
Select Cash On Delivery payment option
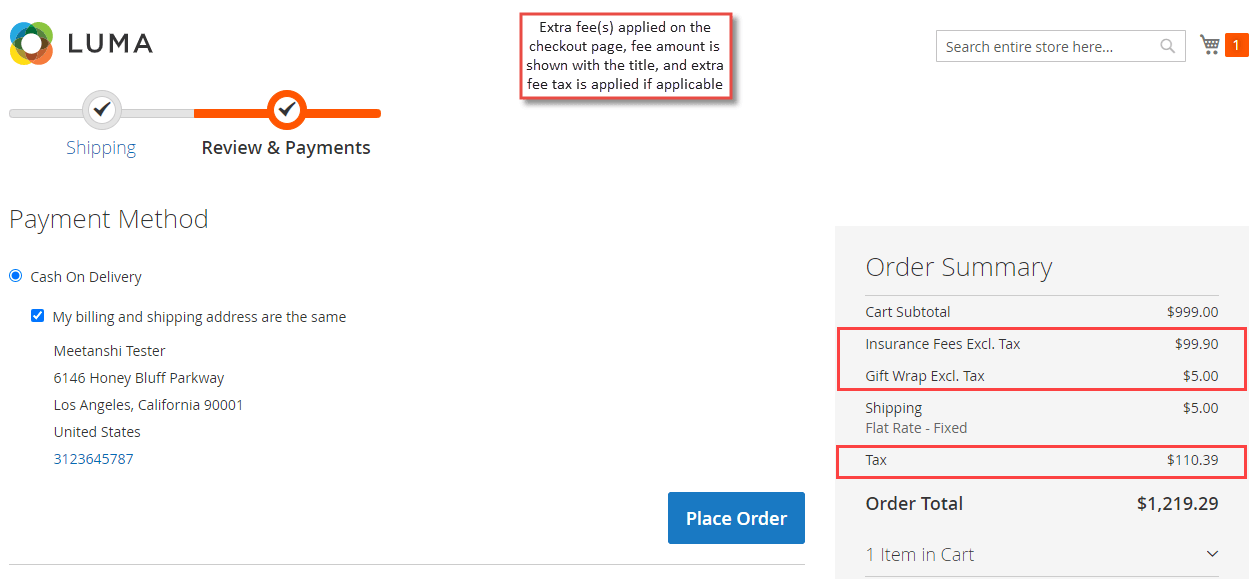[15, 276]
